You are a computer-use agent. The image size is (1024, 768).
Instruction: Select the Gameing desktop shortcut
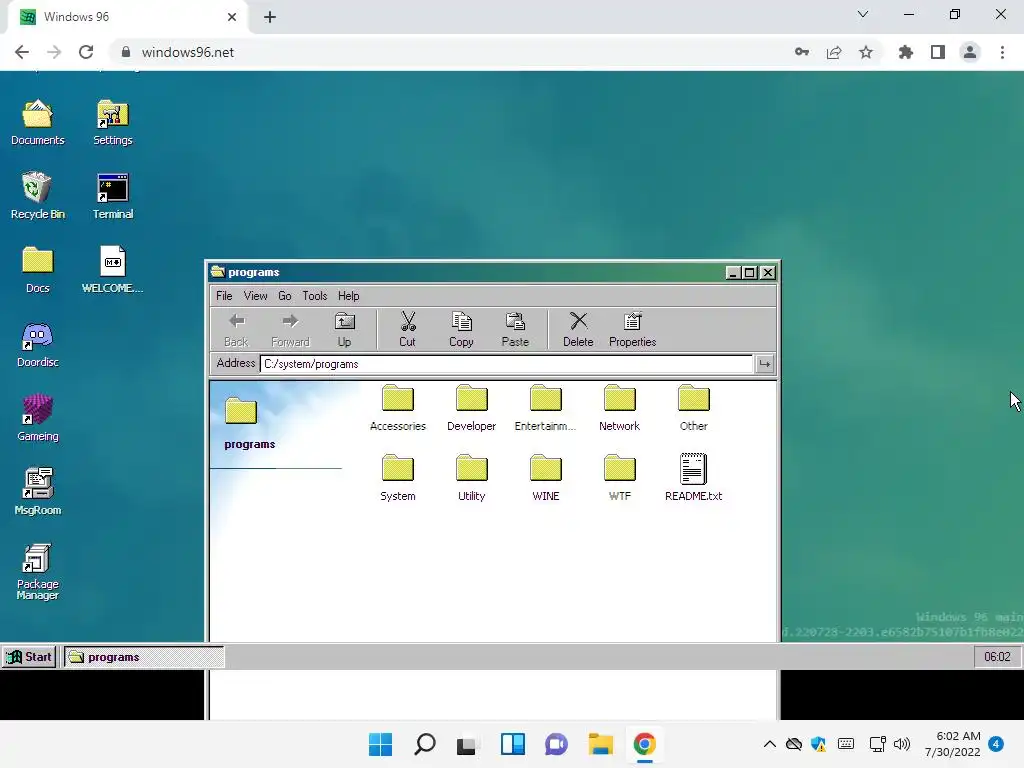(37, 418)
